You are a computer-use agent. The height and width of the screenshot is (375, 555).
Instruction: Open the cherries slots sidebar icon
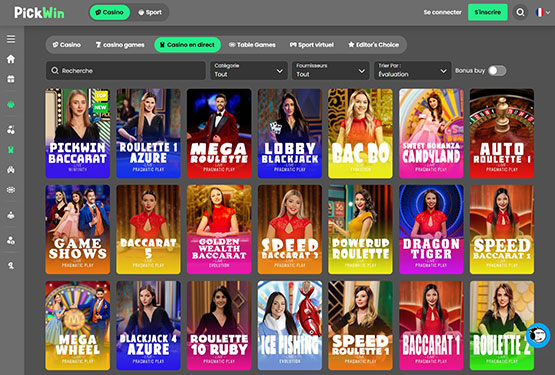11,130
